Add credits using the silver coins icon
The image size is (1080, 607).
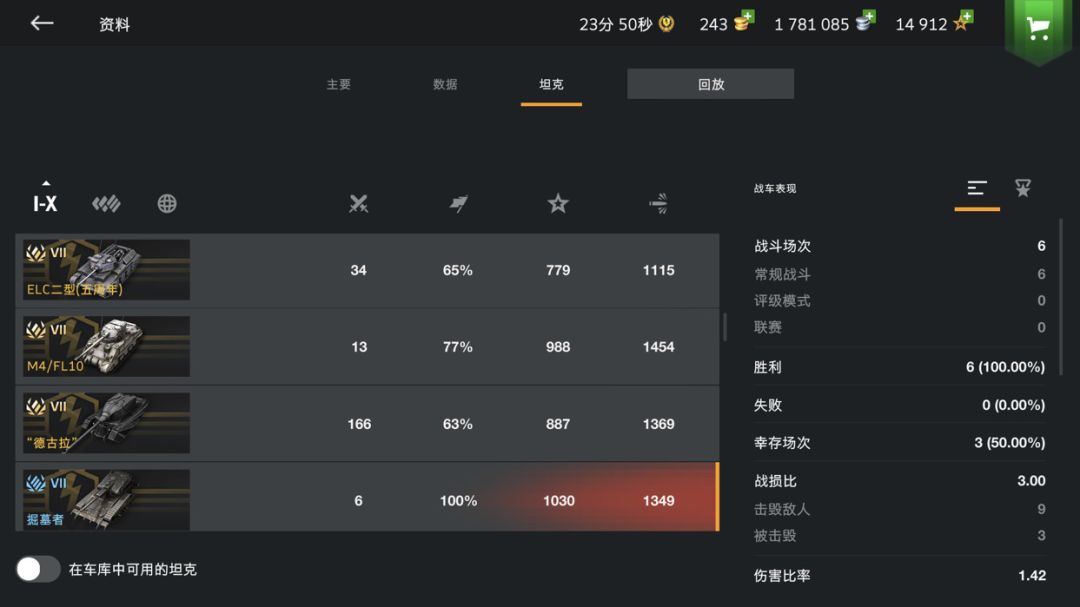tap(865, 22)
